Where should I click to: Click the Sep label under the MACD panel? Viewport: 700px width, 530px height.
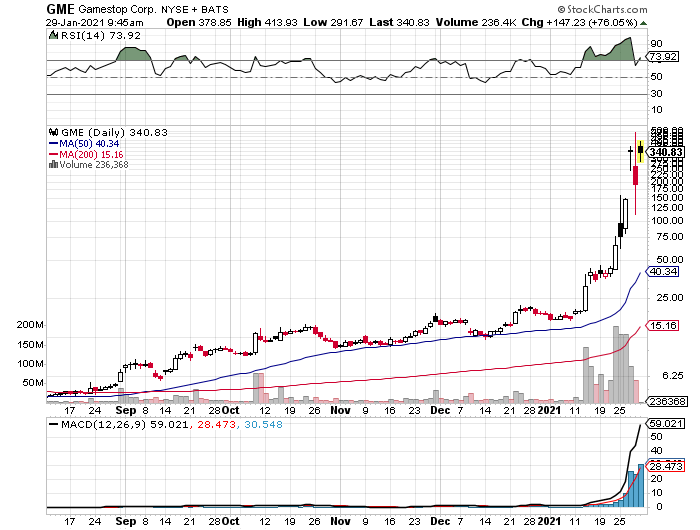tap(126, 521)
